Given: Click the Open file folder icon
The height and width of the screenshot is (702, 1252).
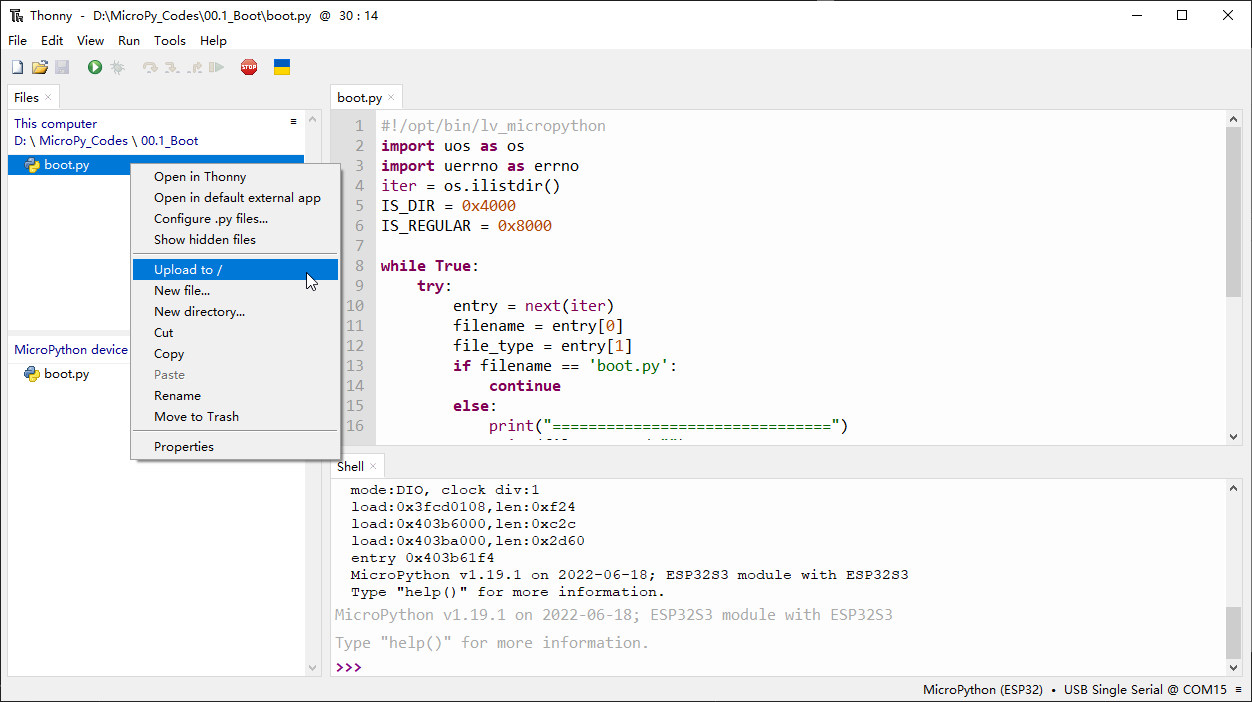Looking at the screenshot, I should [x=40, y=67].
